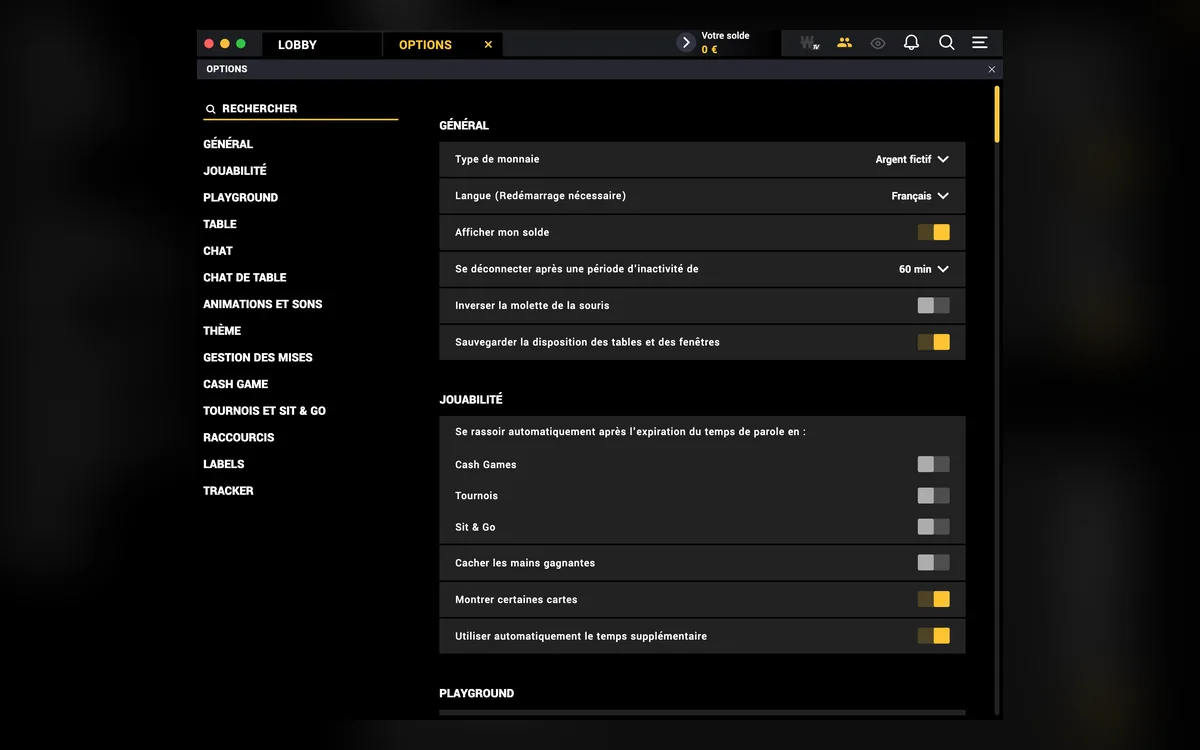Viewport: 1200px width, 750px height.
Task: Toggle Afficher mon solde switch
Action: [934, 232]
